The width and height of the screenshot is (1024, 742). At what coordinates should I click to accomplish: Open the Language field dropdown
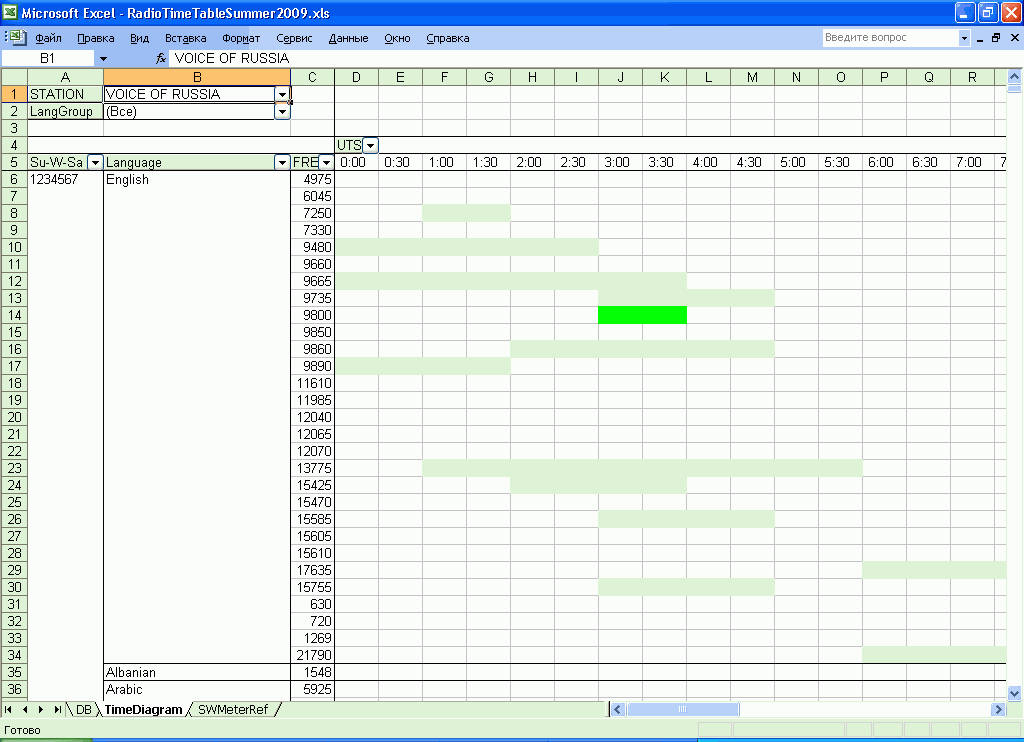coord(282,162)
